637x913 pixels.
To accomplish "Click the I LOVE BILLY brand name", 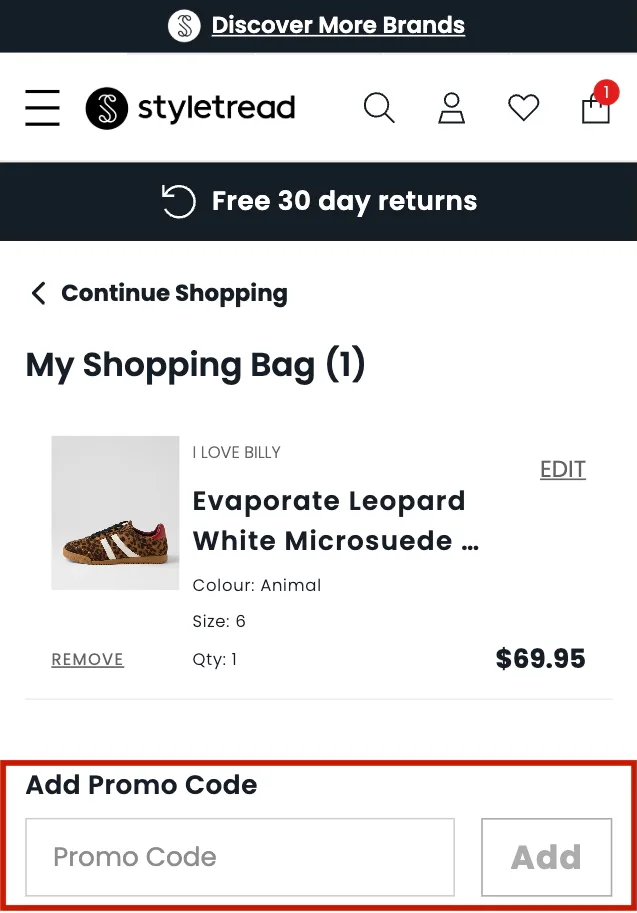I will (x=237, y=452).
